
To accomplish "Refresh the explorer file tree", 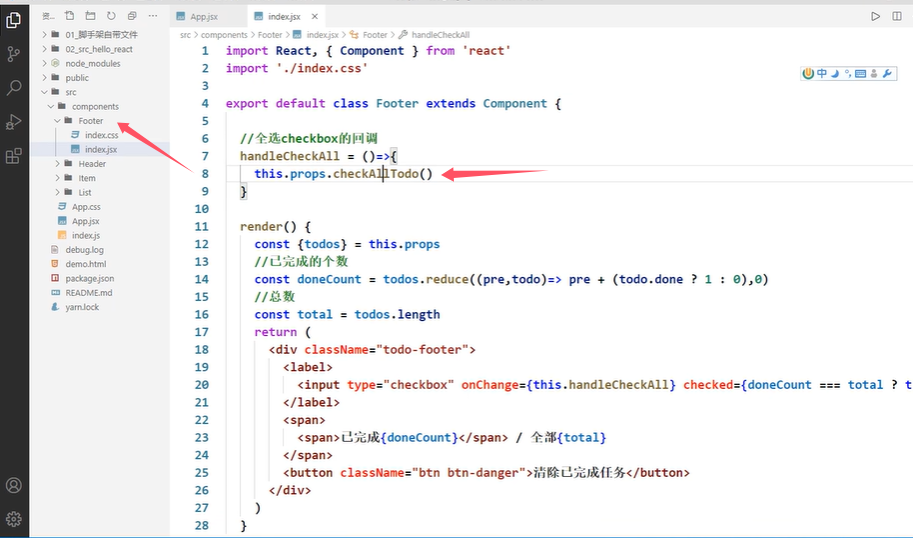I will coord(111,16).
